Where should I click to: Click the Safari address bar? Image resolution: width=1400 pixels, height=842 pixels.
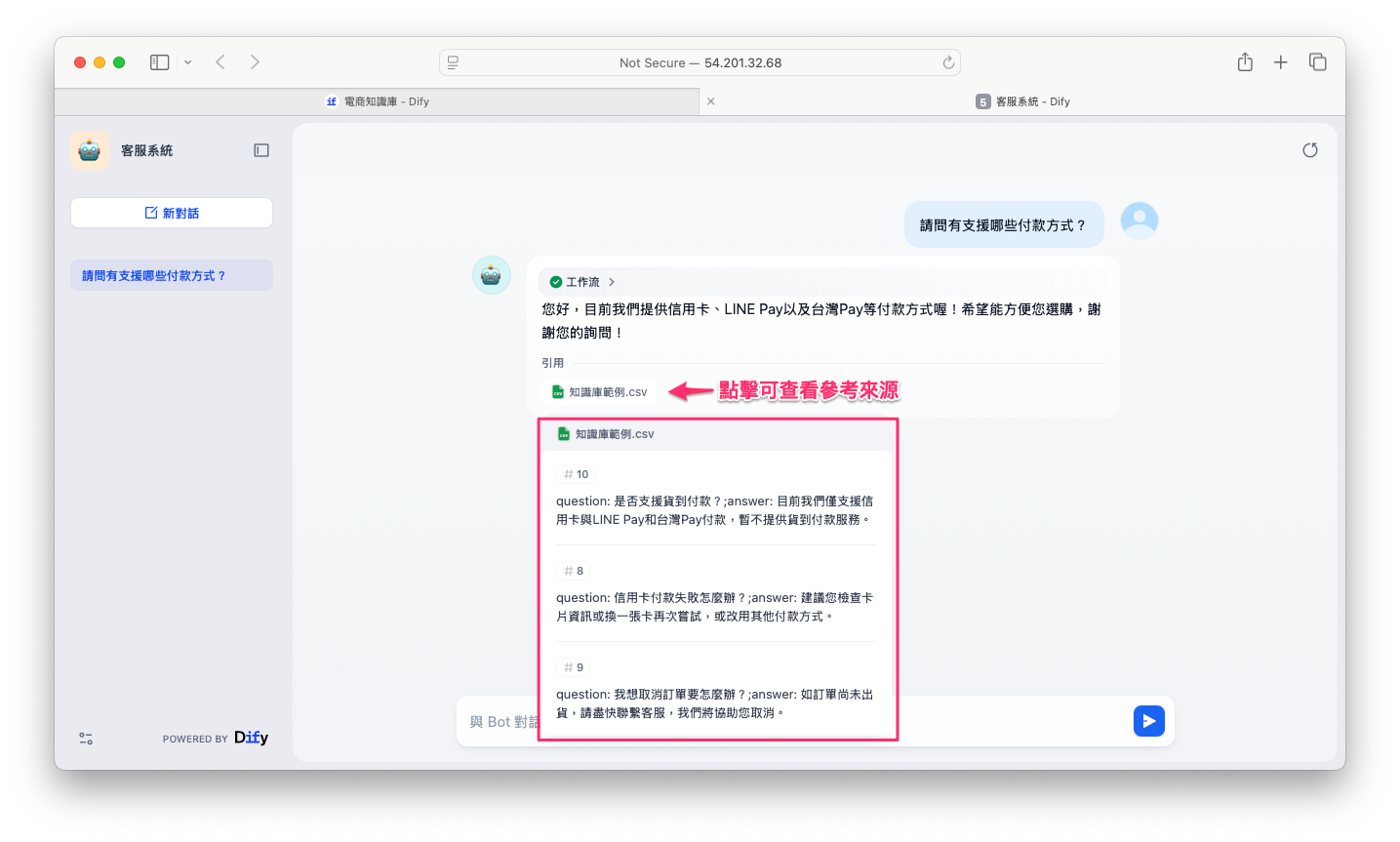[x=700, y=62]
